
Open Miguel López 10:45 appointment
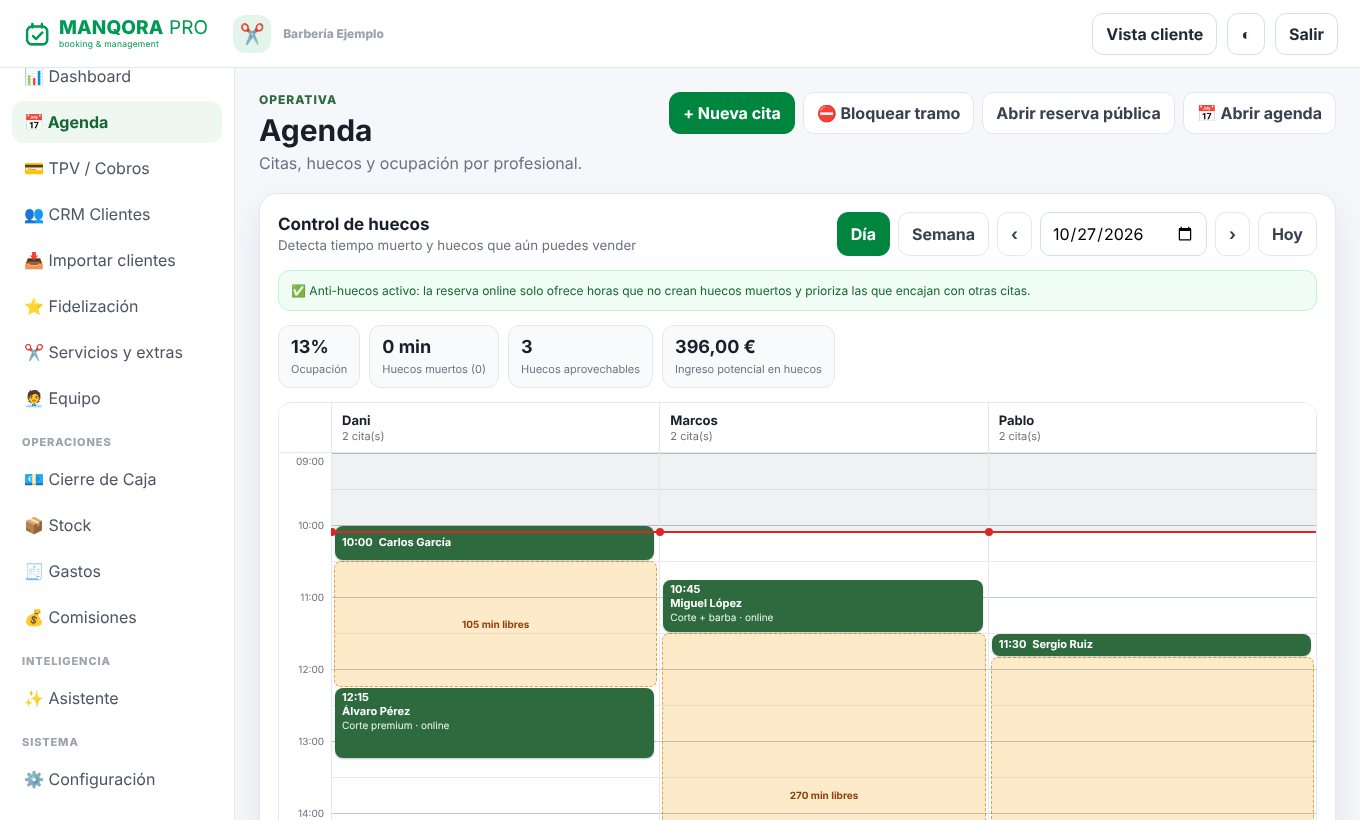(823, 606)
